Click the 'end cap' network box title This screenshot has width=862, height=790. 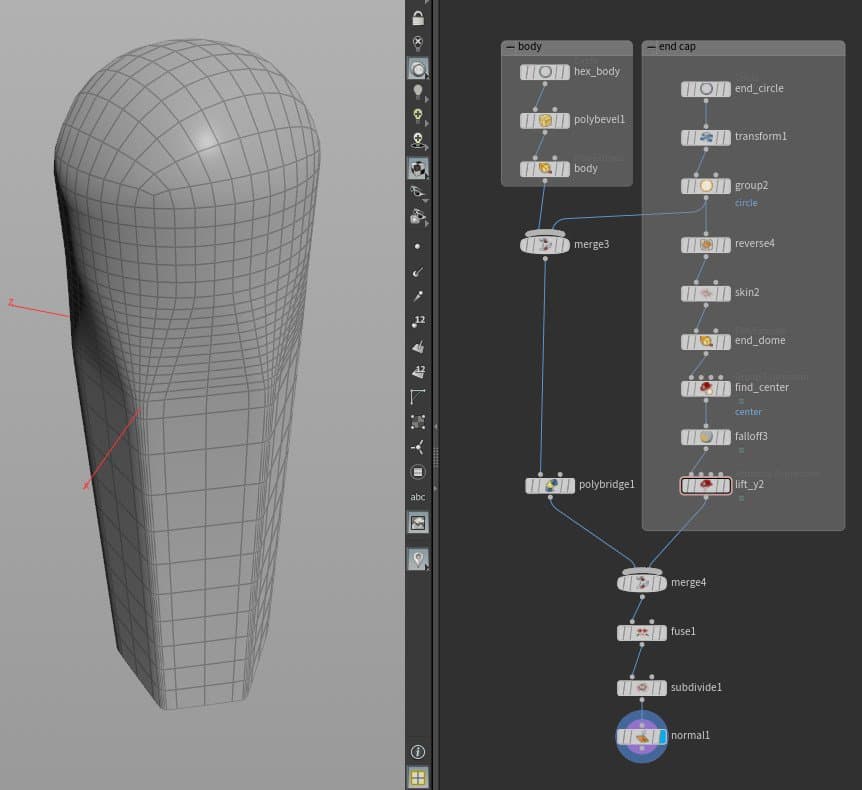pyautogui.click(x=677, y=47)
